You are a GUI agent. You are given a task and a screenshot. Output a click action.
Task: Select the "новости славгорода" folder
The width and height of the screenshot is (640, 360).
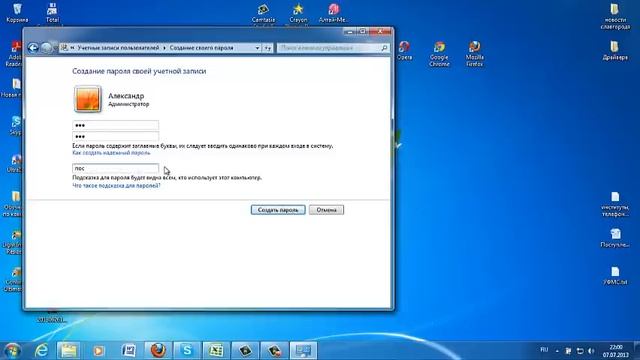615,17
